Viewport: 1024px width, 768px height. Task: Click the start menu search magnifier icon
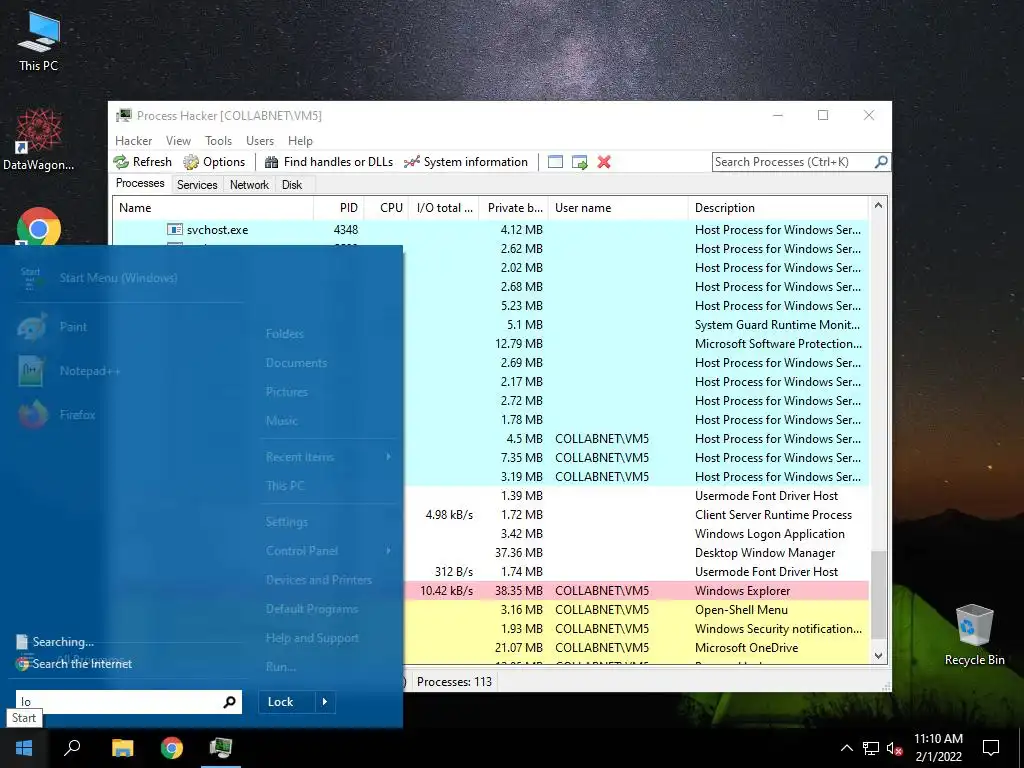[230, 702]
